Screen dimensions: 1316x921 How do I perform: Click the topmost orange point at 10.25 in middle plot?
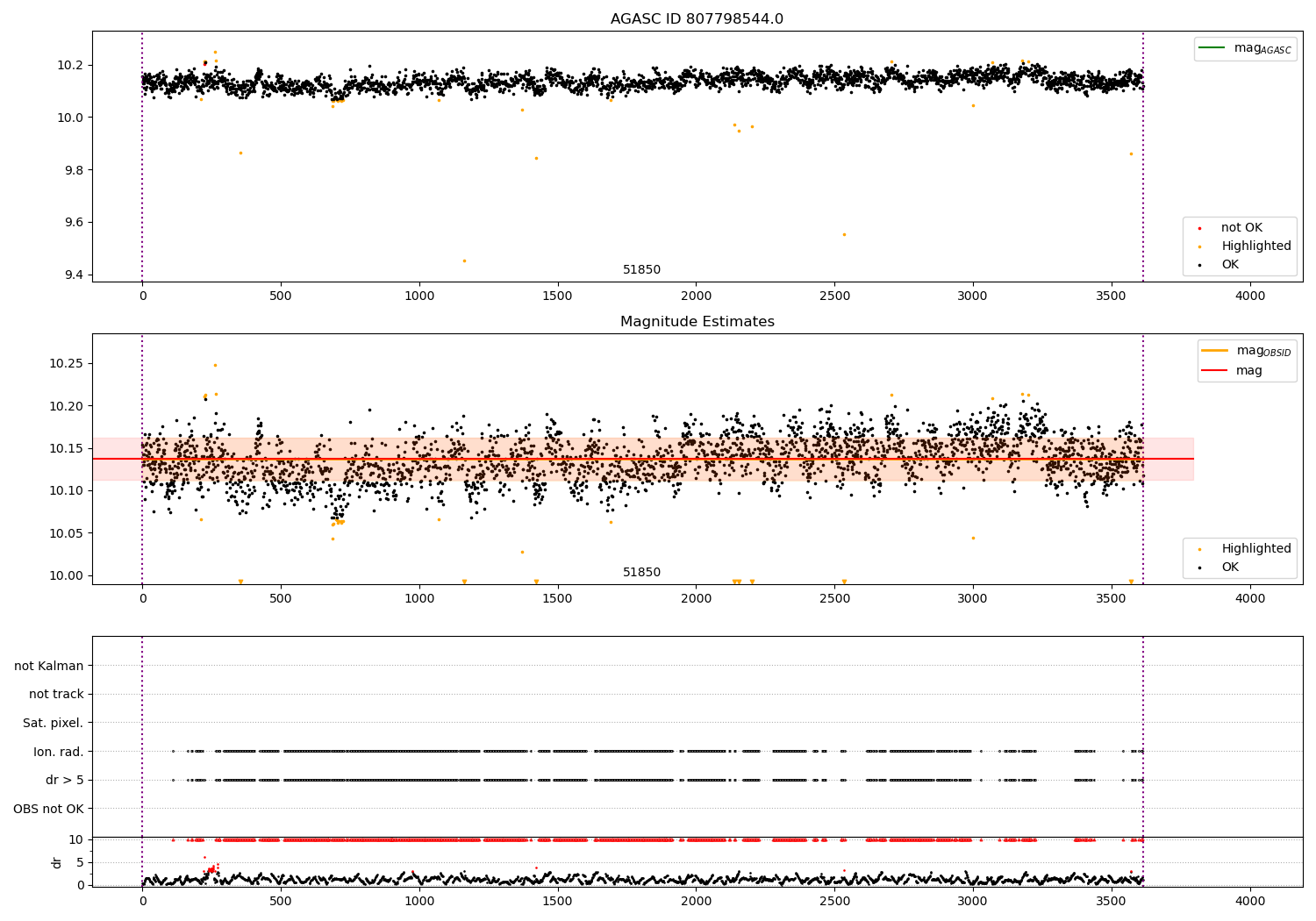click(x=215, y=365)
